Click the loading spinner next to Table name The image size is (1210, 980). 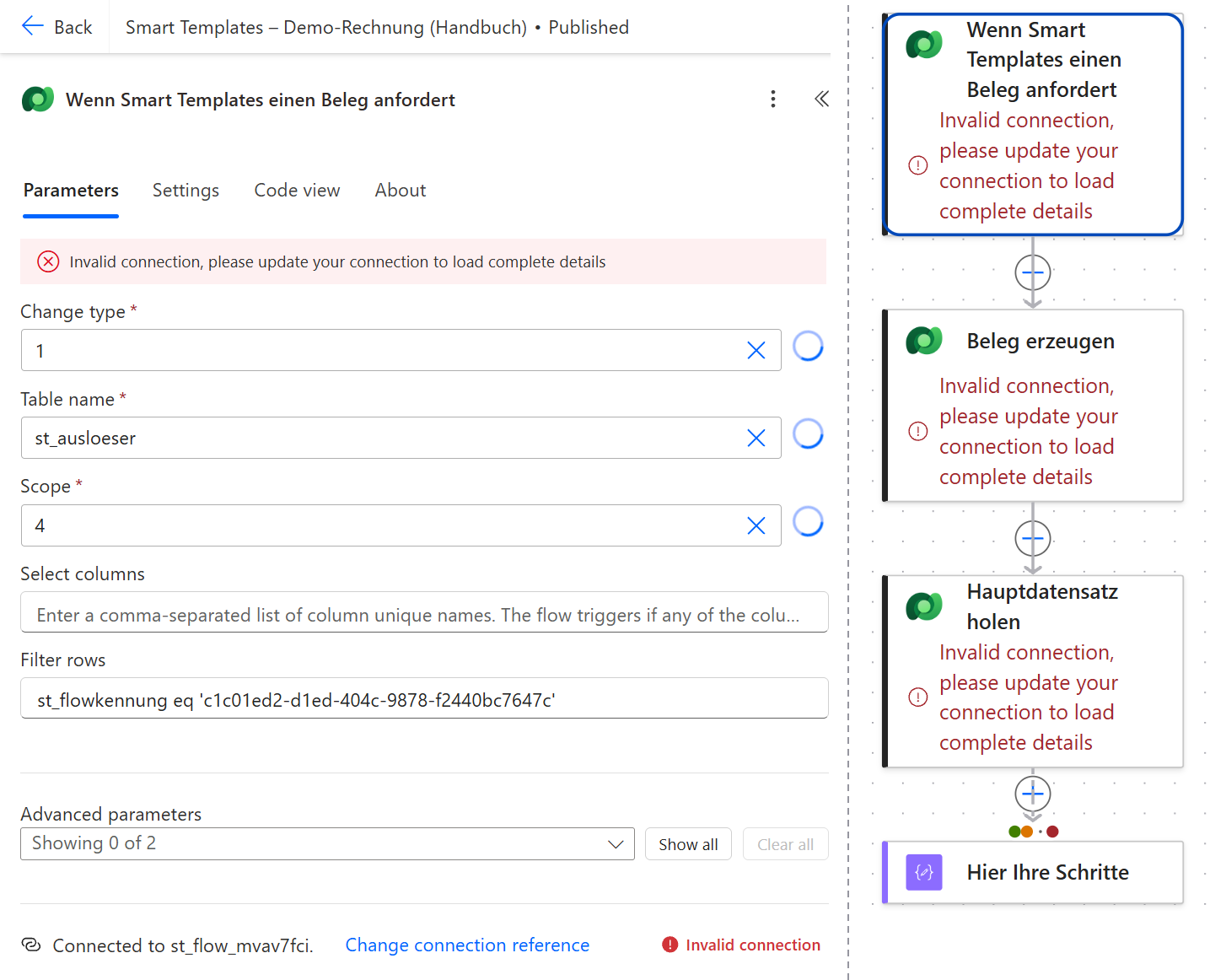pos(808,433)
